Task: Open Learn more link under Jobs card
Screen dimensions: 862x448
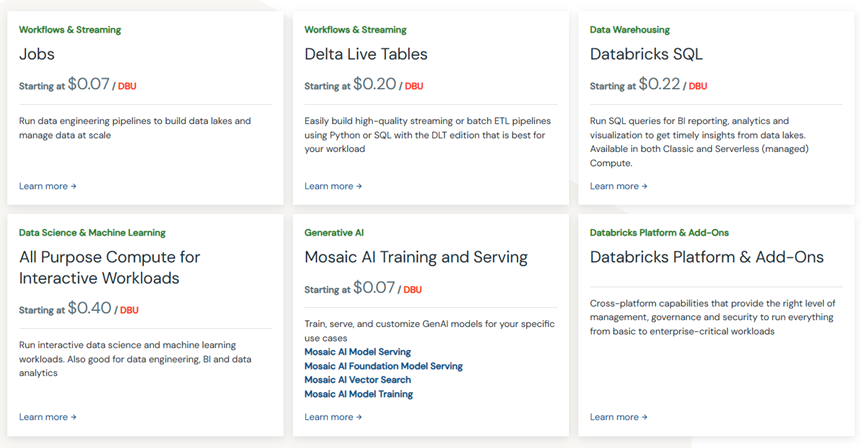Action: (x=48, y=186)
